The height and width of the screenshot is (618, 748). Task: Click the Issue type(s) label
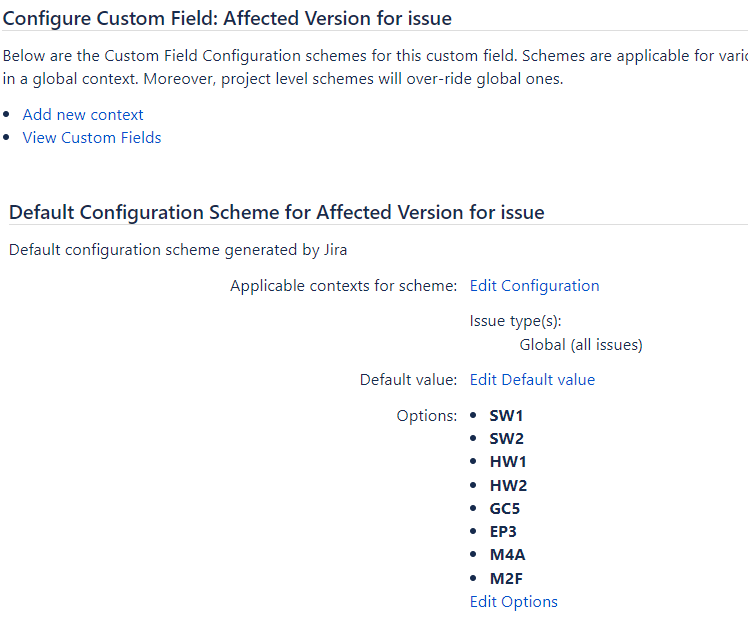[515, 322]
